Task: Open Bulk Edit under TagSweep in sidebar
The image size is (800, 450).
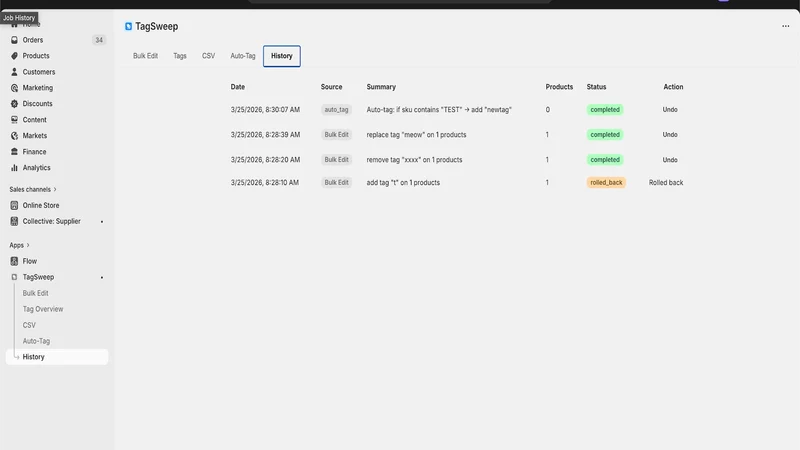Action: coord(35,293)
